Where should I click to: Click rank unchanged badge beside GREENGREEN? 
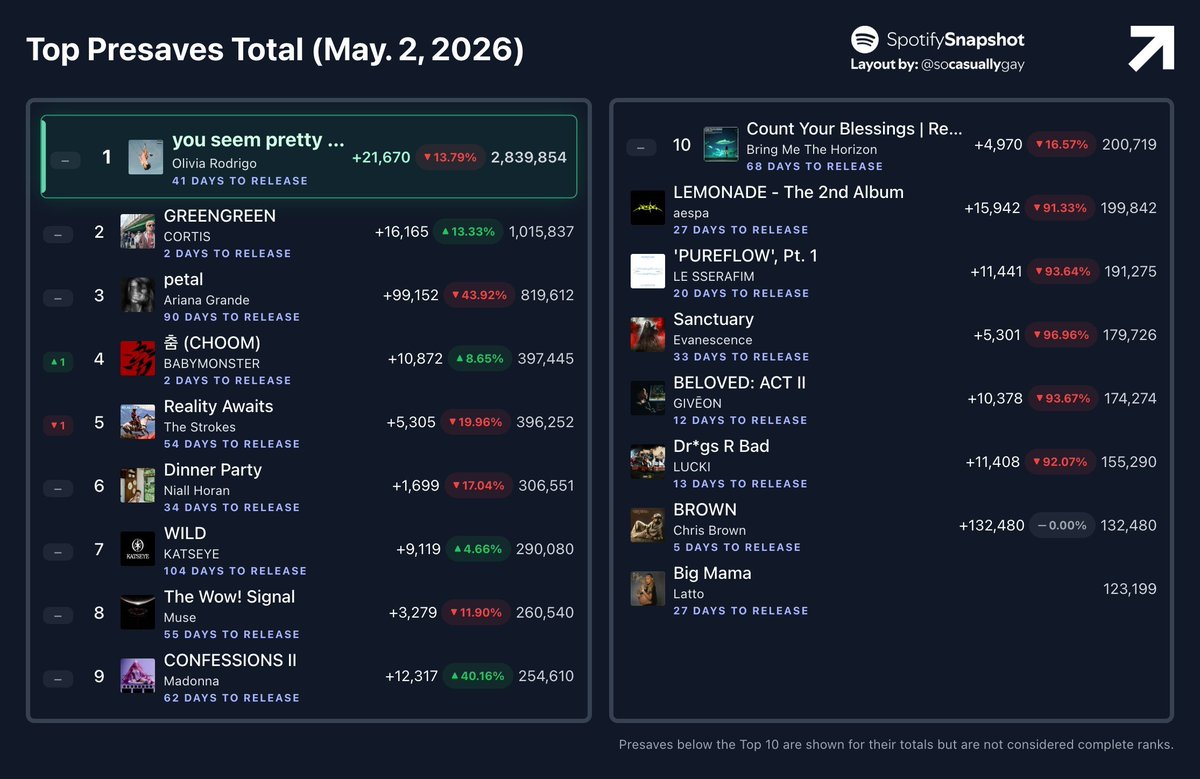58,235
